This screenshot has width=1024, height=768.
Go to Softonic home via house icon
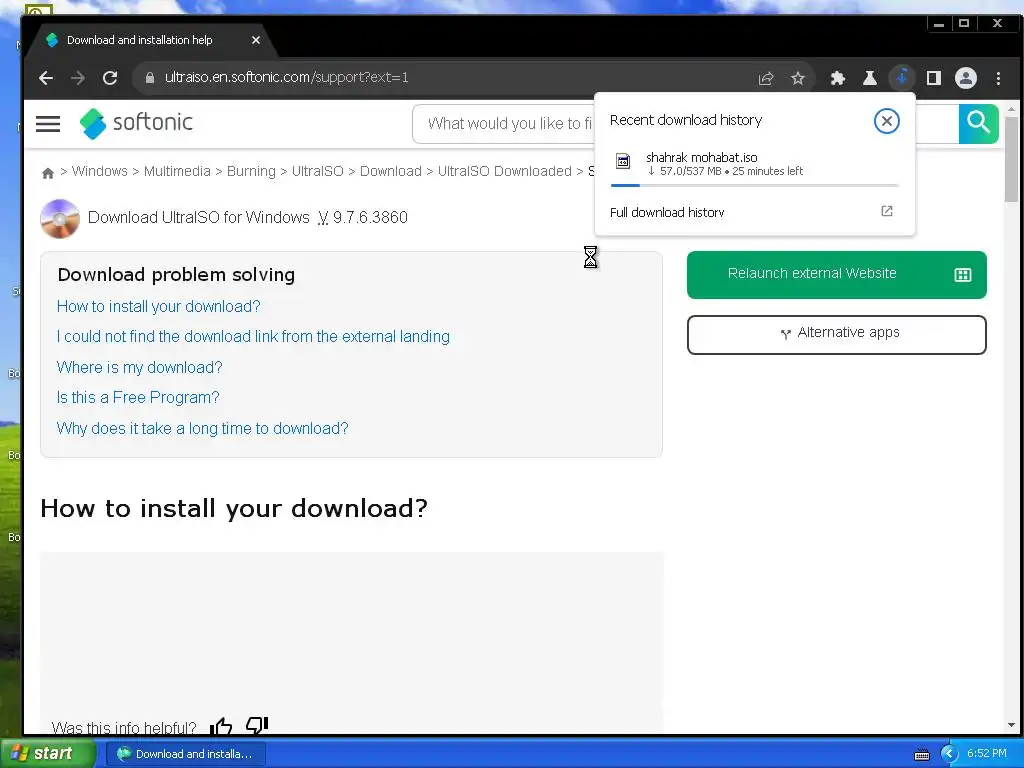pyautogui.click(x=48, y=173)
